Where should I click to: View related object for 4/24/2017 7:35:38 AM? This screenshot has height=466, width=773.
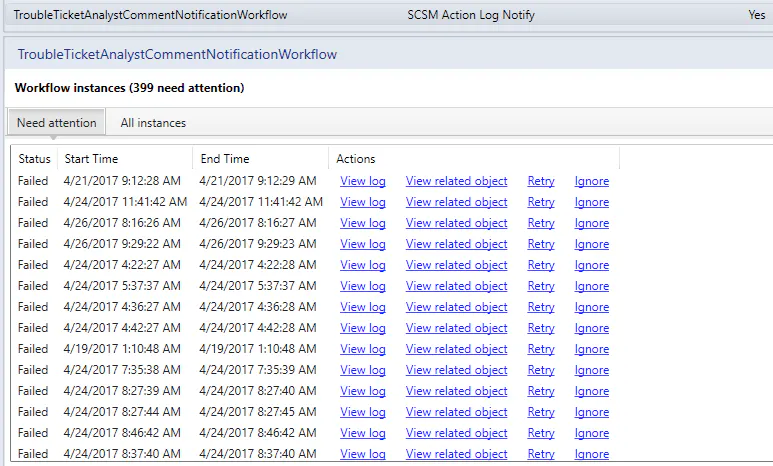coord(457,370)
